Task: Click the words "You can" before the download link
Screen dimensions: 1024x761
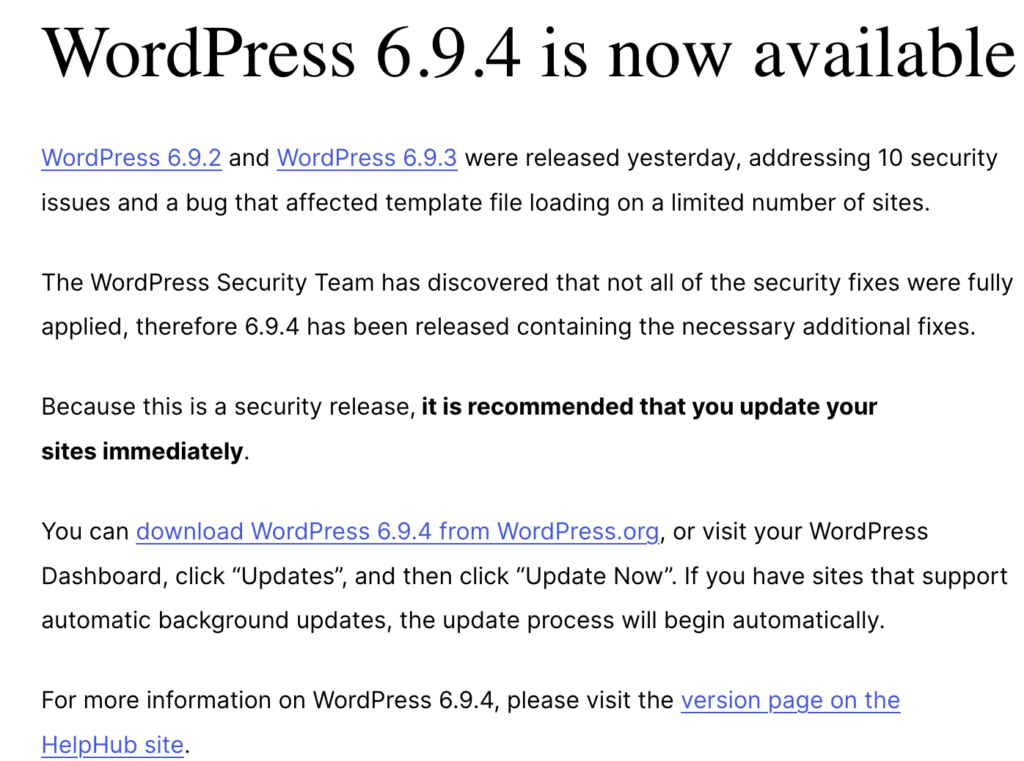Action: click(x=85, y=531)
